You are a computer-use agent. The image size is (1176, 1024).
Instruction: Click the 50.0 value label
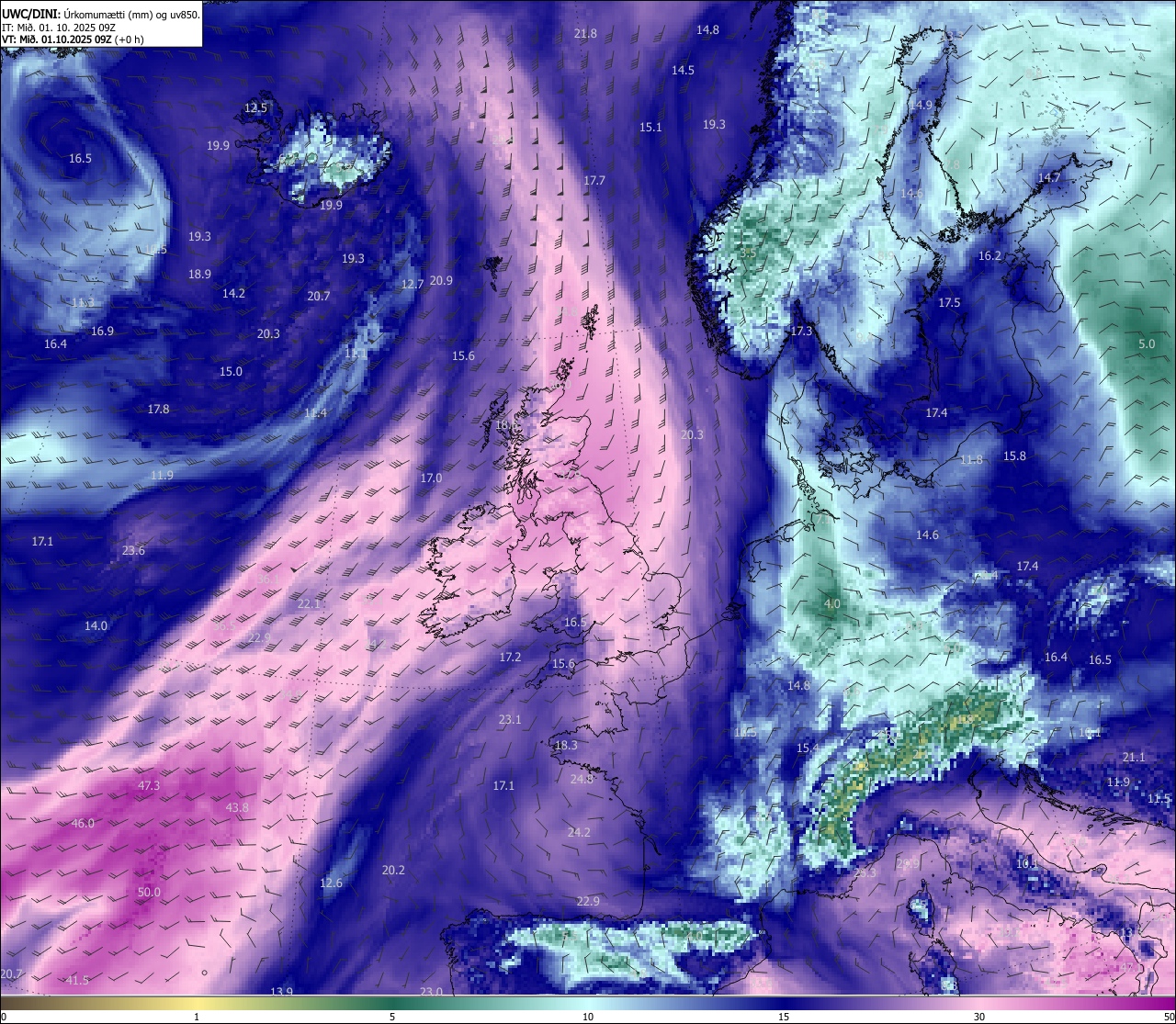coord(149,893)
